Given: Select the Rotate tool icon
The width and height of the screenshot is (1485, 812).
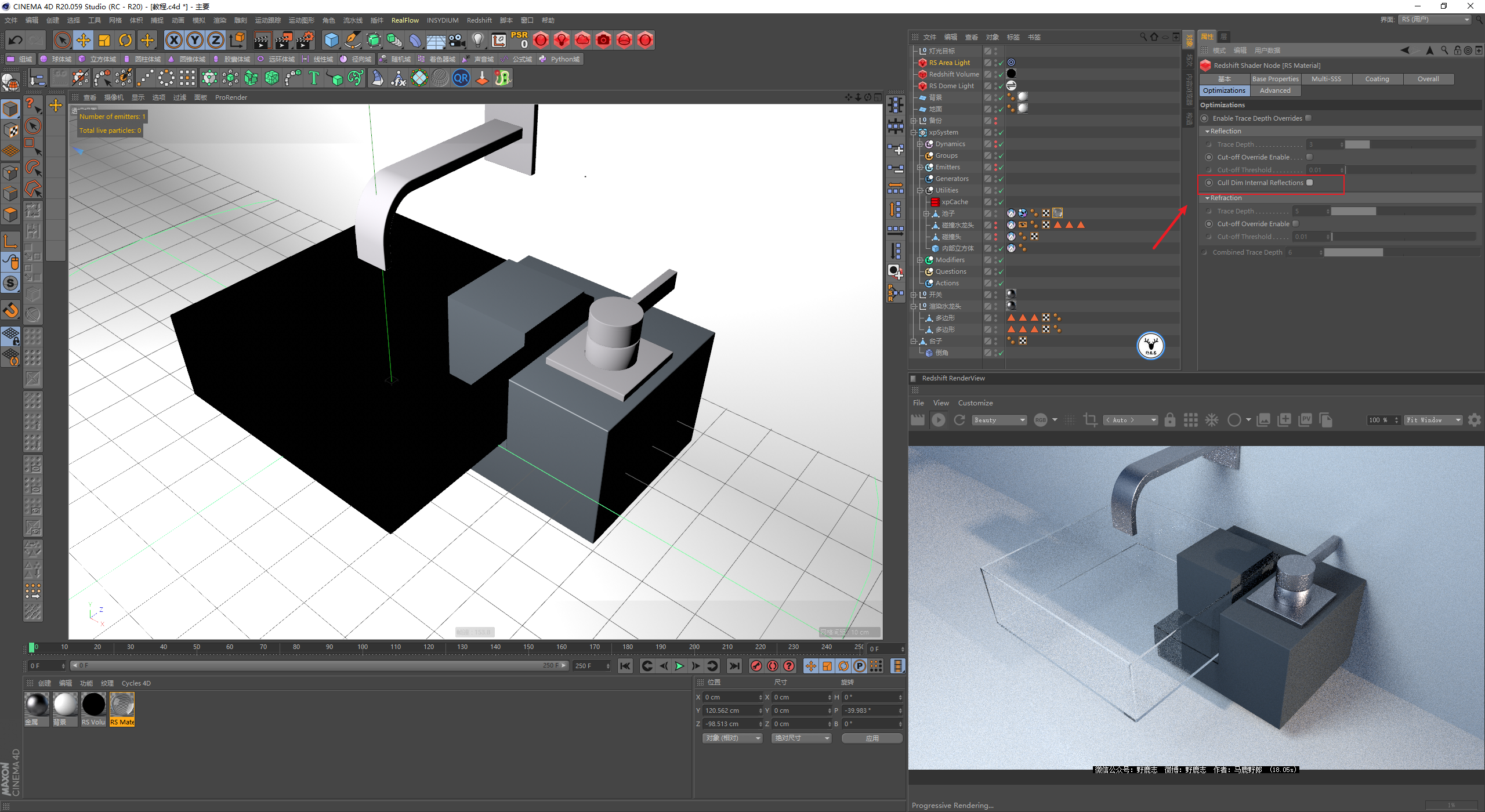Looking at the screenshot, I should 125,40.
